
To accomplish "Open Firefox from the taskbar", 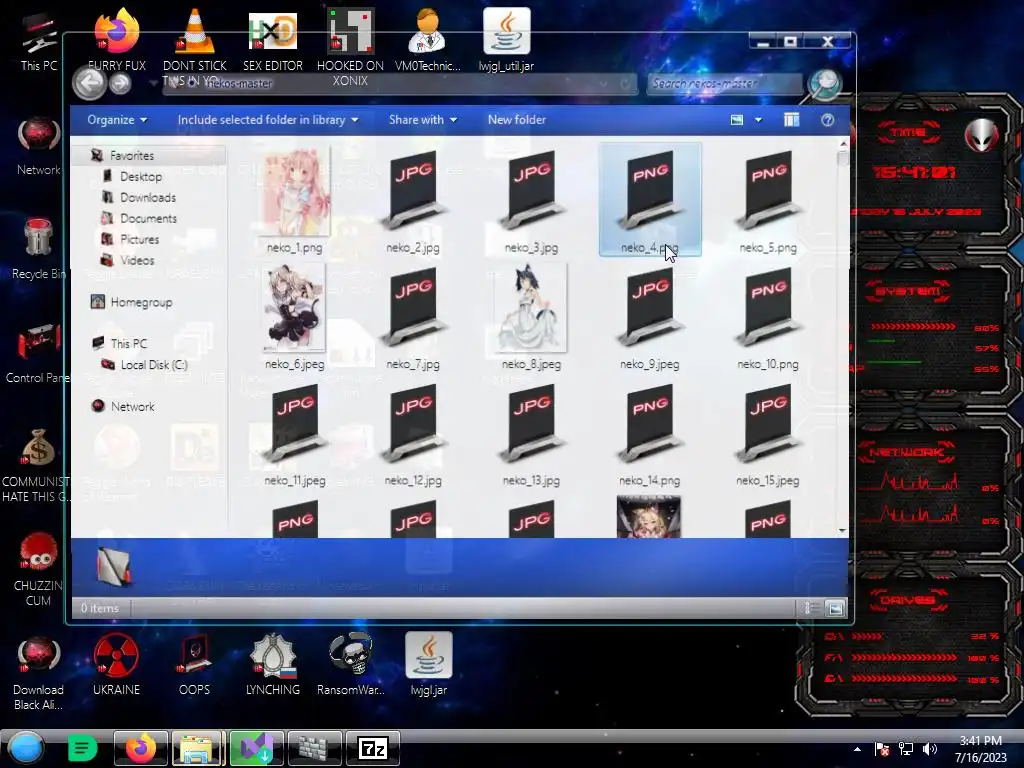I will (x=140, y=748).
